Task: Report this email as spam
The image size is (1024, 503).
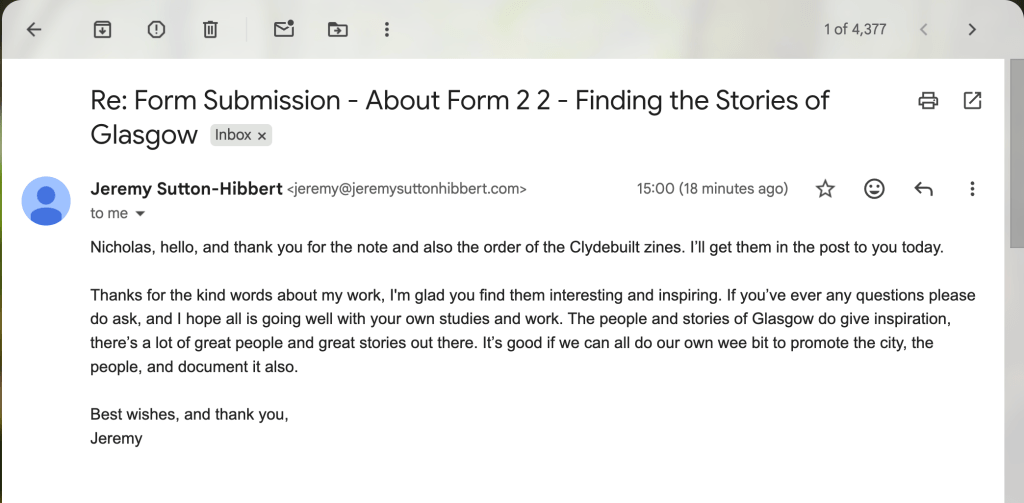Action: pyautogui.click(x=156, y=29)
